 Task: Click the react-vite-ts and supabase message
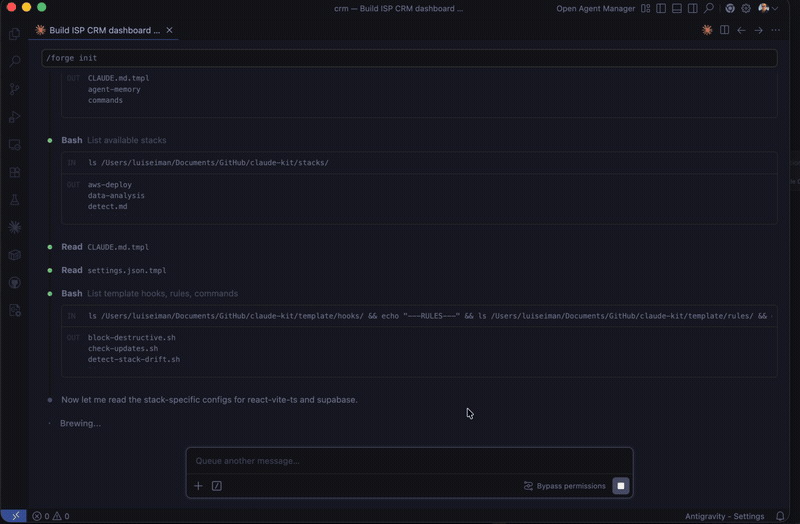point(209,400)
